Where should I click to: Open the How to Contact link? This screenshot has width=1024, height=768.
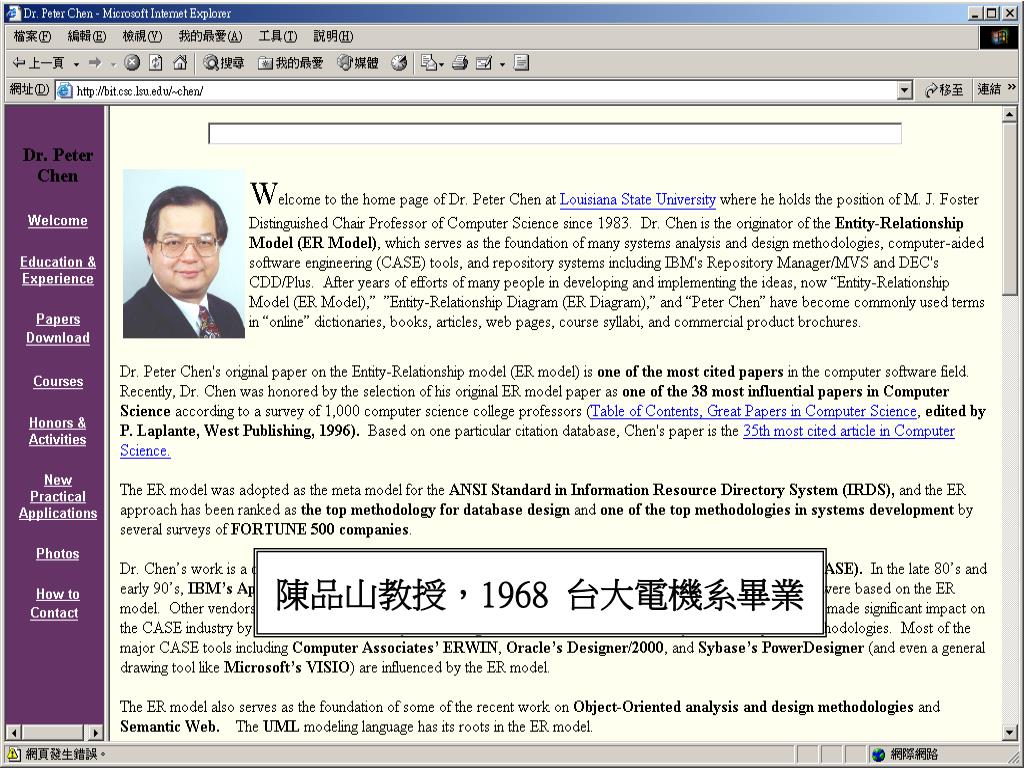coord(57,603)
